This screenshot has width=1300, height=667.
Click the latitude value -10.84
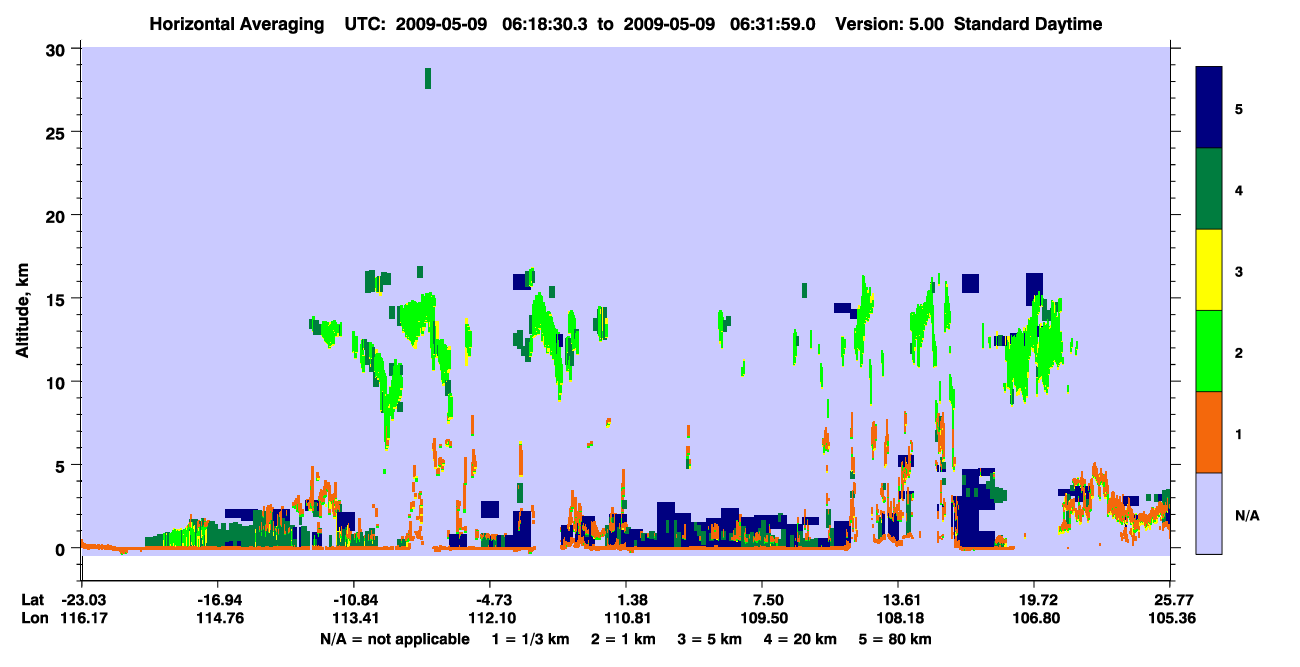click(x=353, y=600)
